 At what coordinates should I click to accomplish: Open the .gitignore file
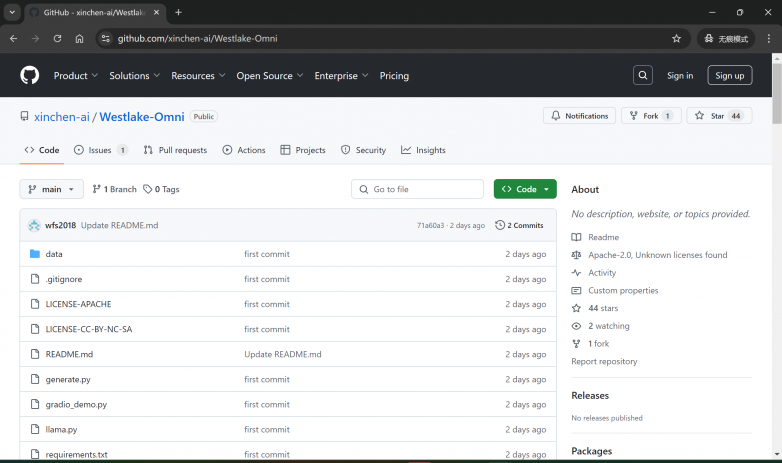64,279
